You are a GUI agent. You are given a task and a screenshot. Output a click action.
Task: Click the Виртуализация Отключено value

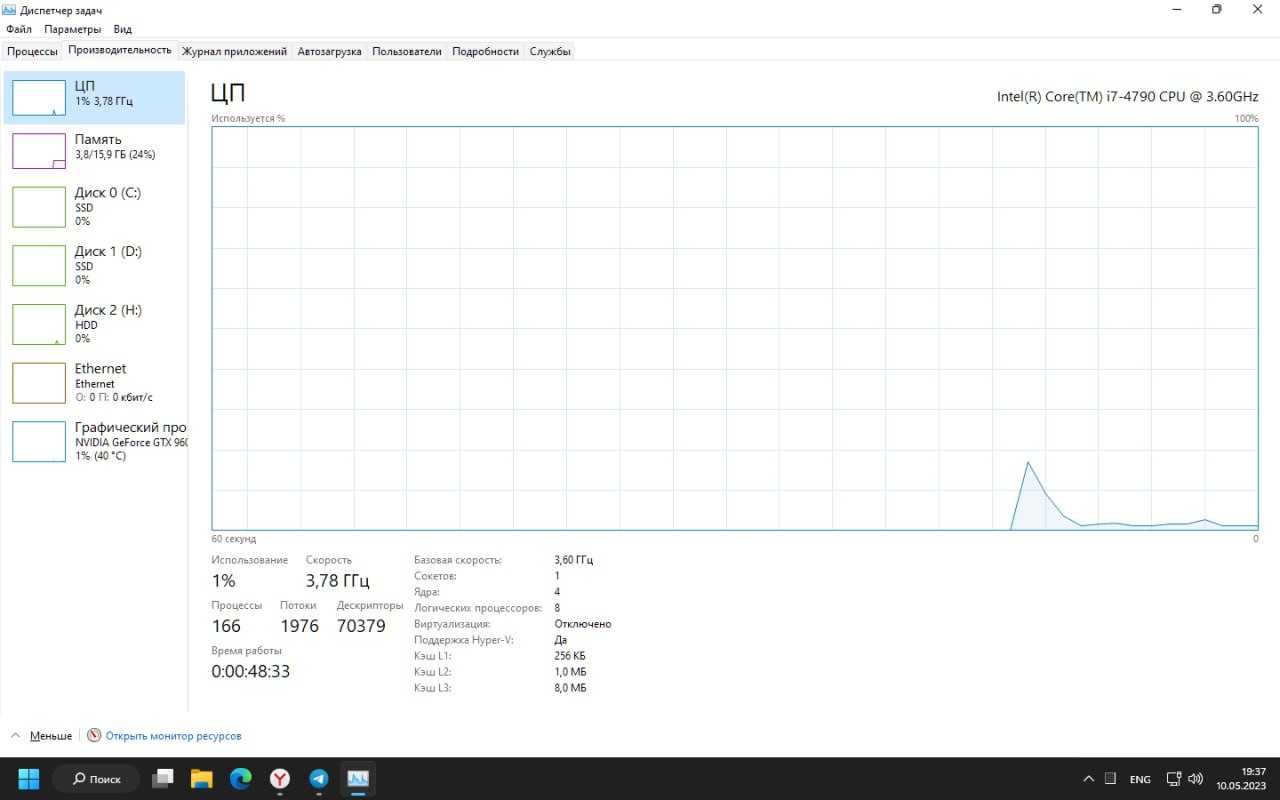point(583,624)
